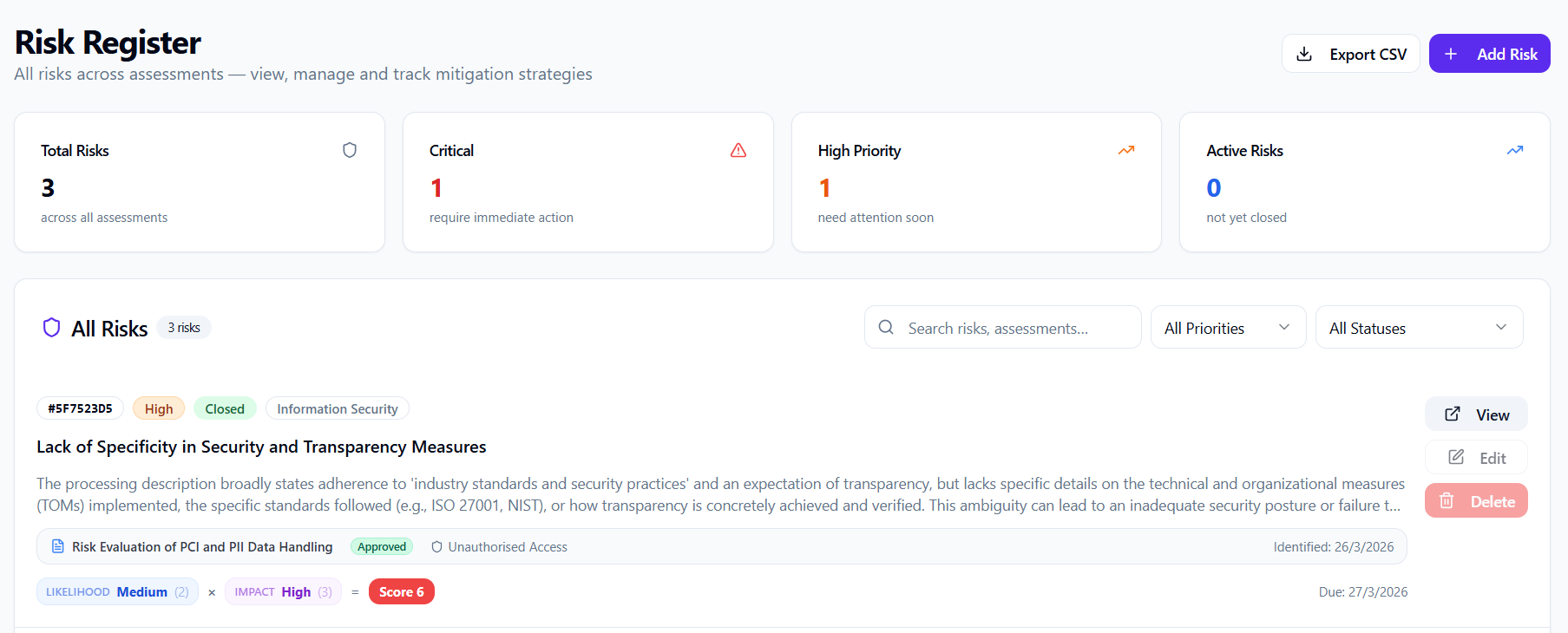Click the Closed status badge

(225, 408)
